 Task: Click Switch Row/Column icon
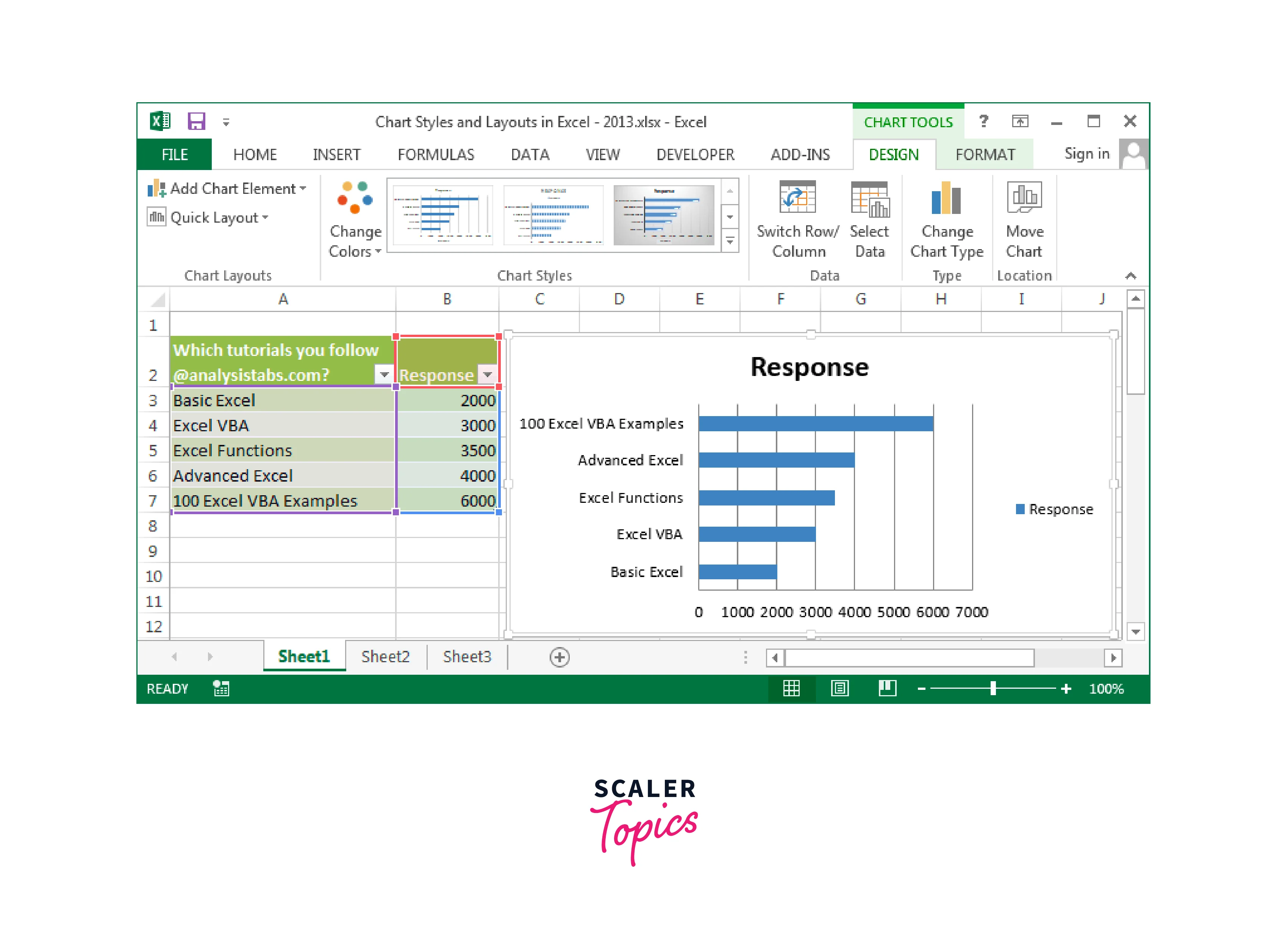(797, 198)
